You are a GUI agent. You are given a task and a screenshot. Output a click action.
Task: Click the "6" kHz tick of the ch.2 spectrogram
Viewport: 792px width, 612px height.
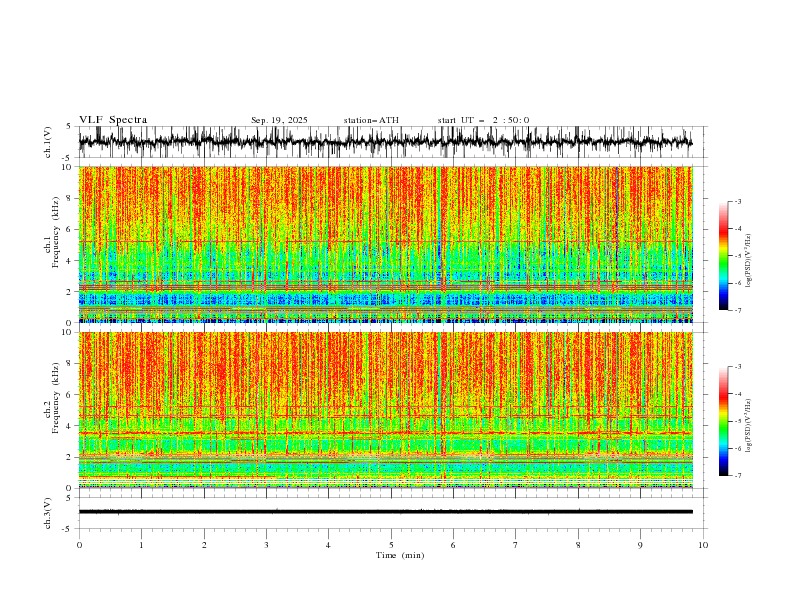tap(71, 395)
